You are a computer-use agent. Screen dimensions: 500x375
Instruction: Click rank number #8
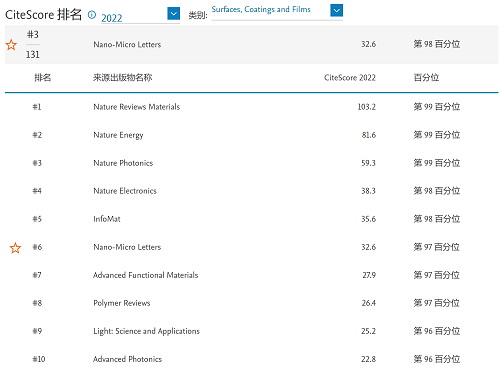37,303
